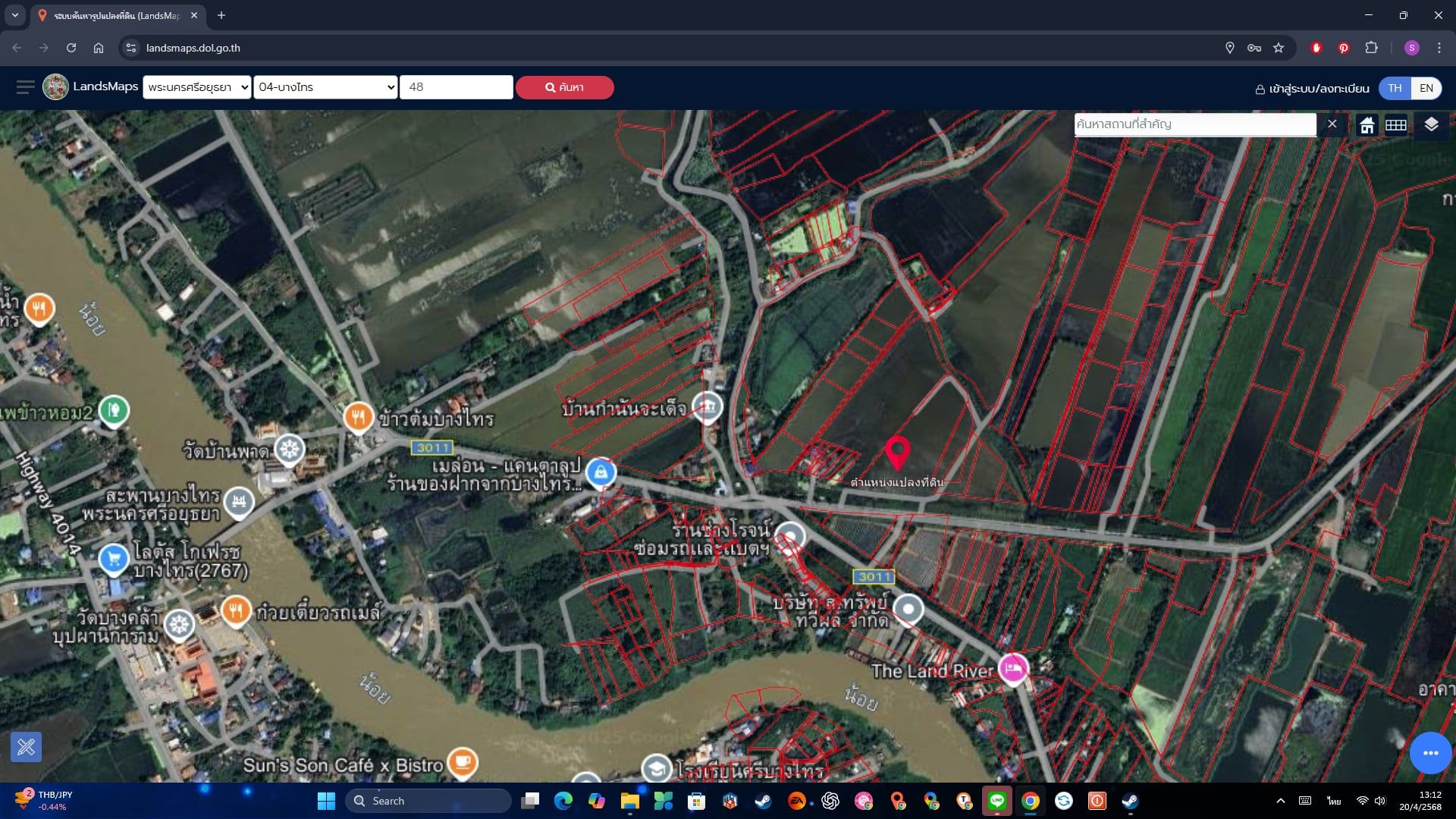The image size is (1456, 819).
Task: Open the browser tab search chevron
Action: (14, 15)
